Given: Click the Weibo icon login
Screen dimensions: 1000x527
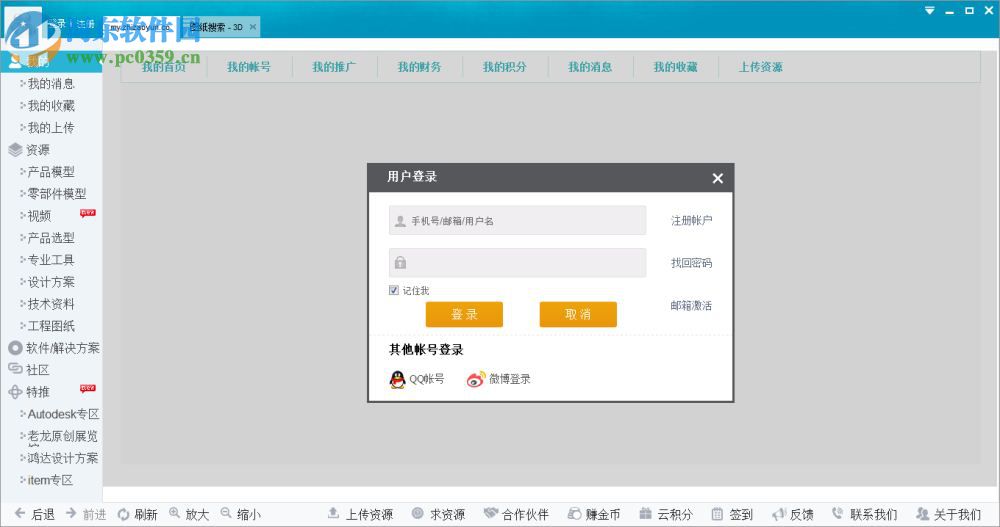Looking at the screenshot, I should coord(476,379).
